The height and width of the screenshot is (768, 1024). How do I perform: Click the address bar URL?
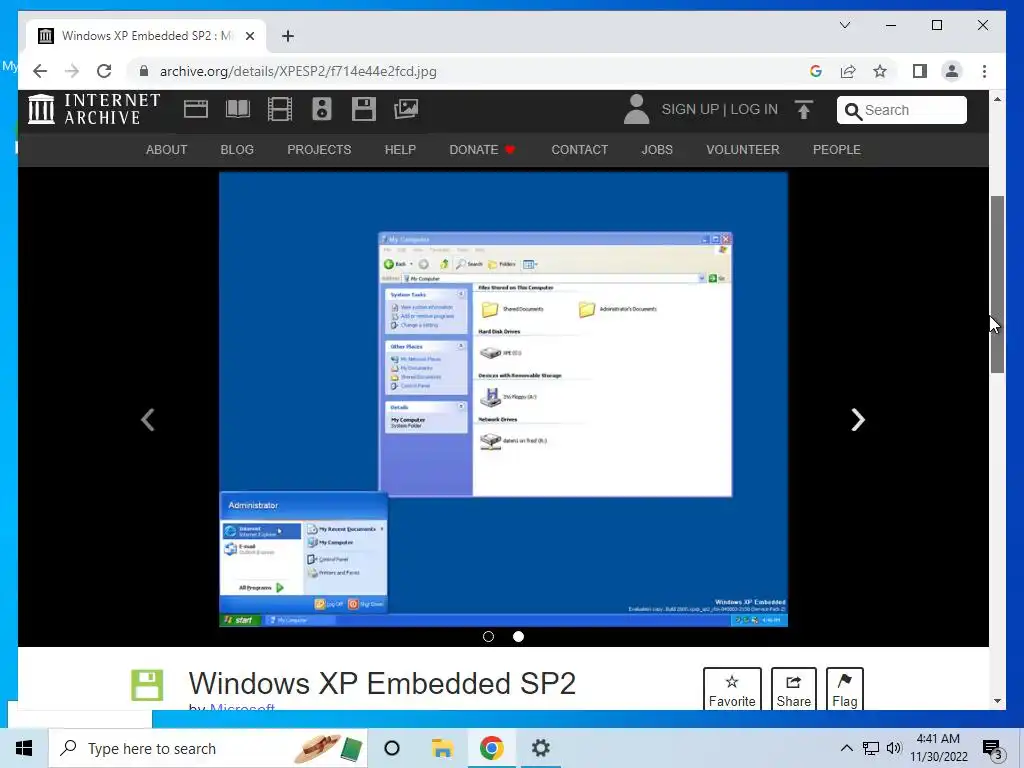tap(298, 71)
